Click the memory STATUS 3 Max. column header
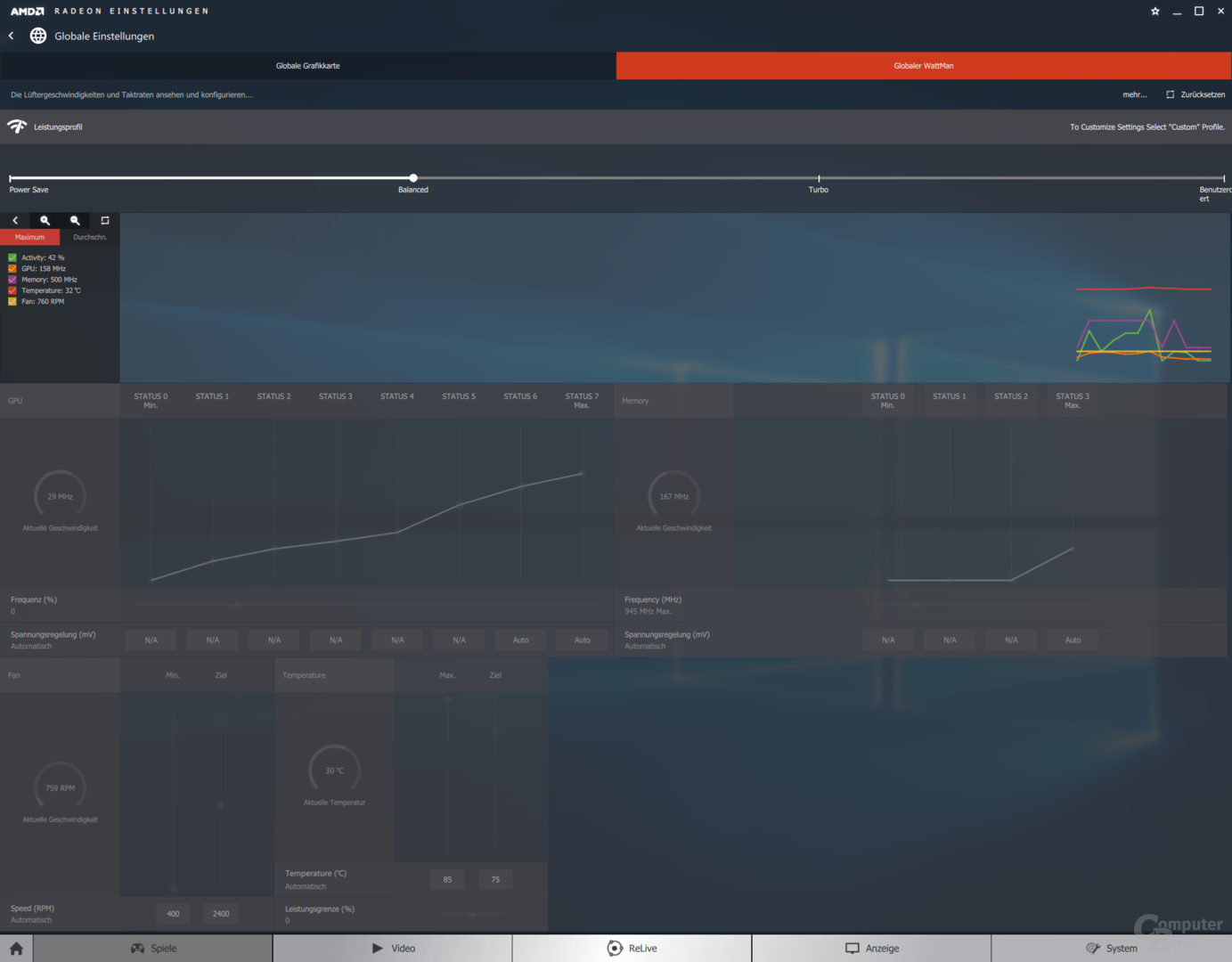The width and height of the screenshot is (1232, 962). [1073, 401]
